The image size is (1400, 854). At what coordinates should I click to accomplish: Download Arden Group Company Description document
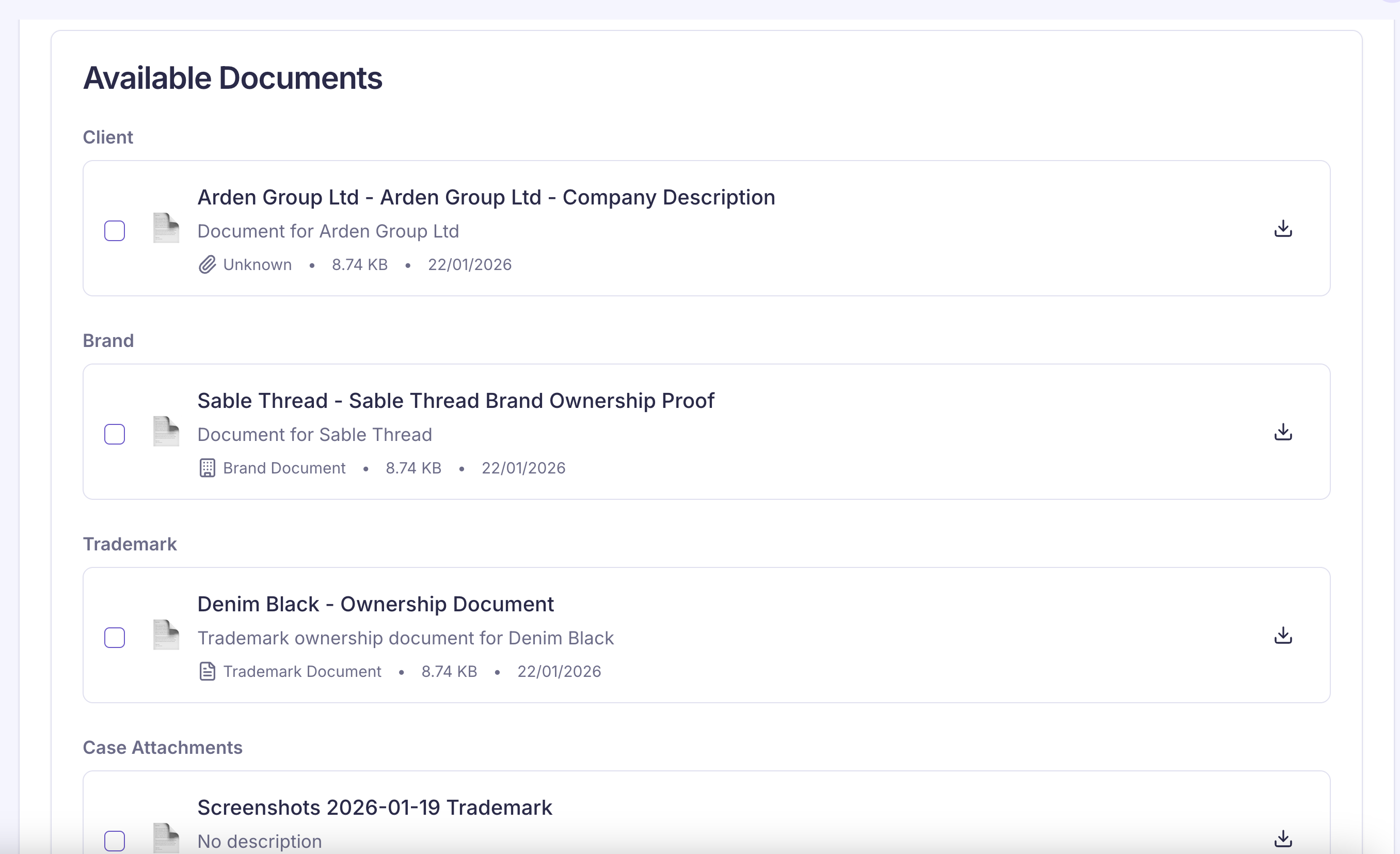click(x=1283, y=229)
